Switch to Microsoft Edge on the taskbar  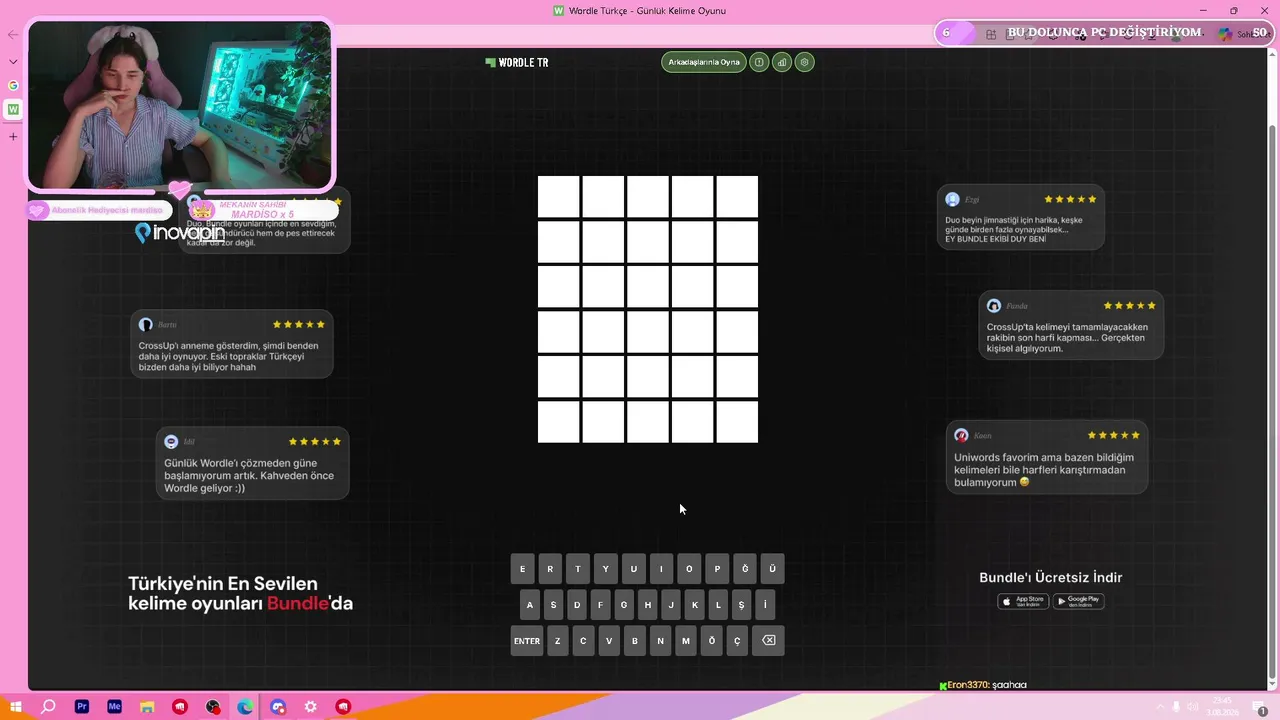(245, 706)
